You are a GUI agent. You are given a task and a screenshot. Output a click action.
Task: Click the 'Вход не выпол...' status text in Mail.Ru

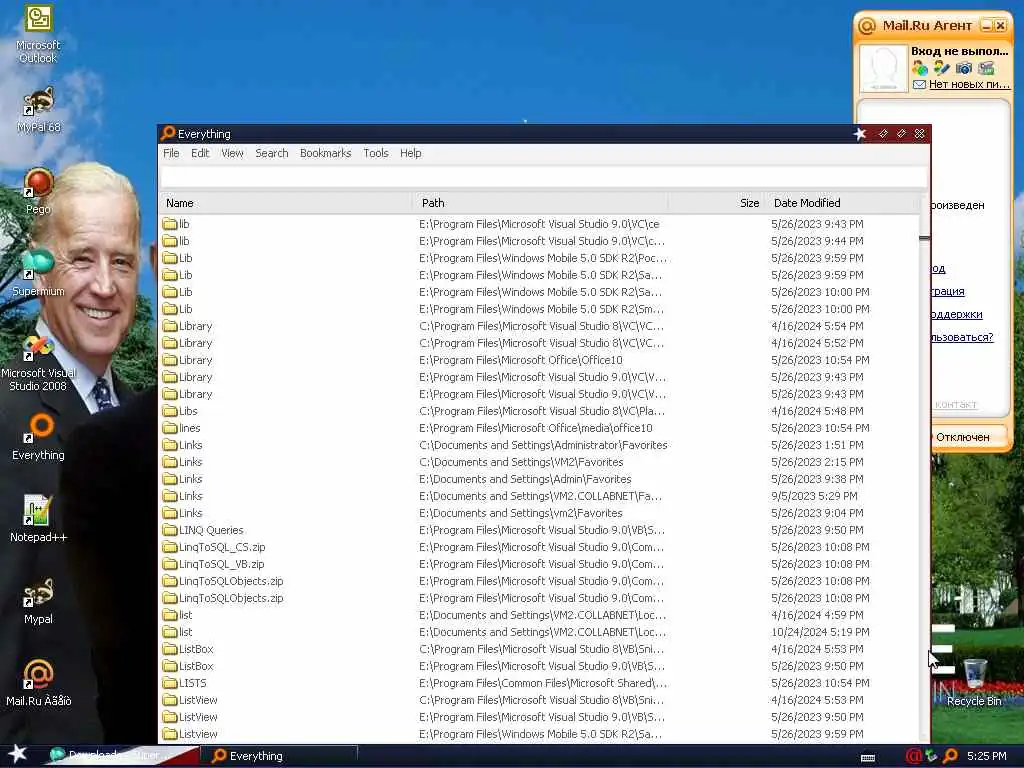pyautogui.click(x=959, y=51)
